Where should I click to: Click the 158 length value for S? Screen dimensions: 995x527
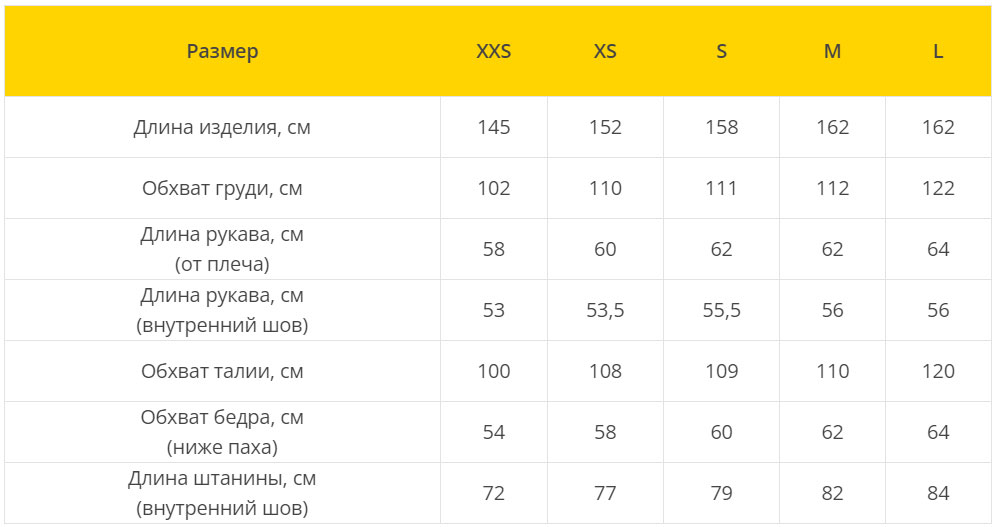tap(722, 127)
